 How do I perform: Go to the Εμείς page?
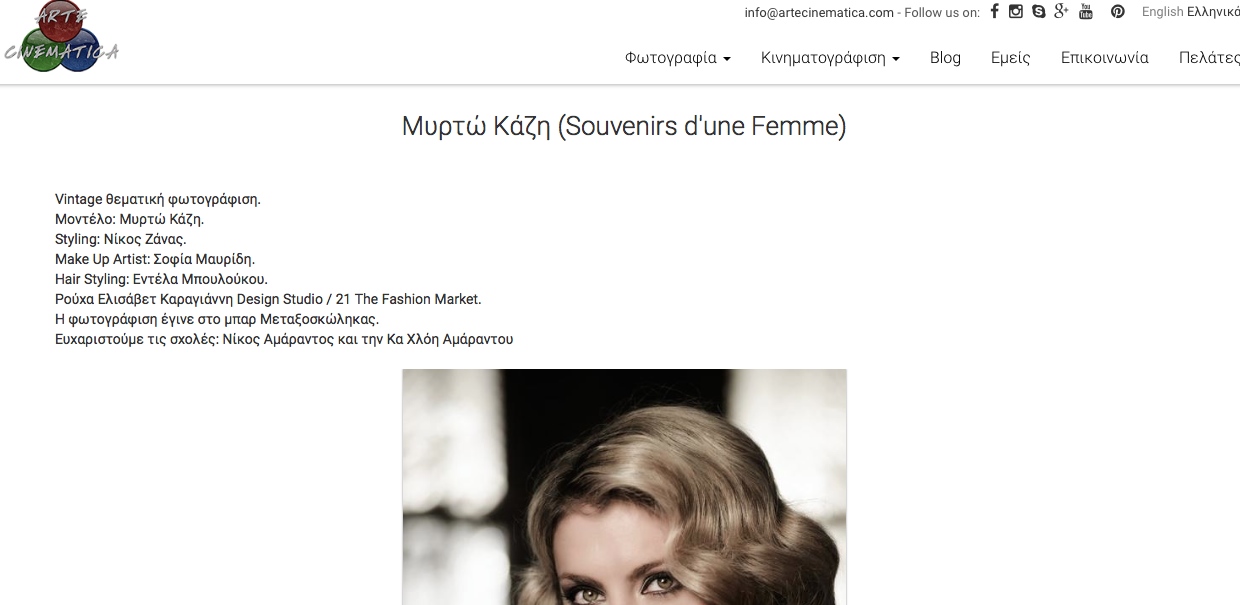tap(1010, 58)
